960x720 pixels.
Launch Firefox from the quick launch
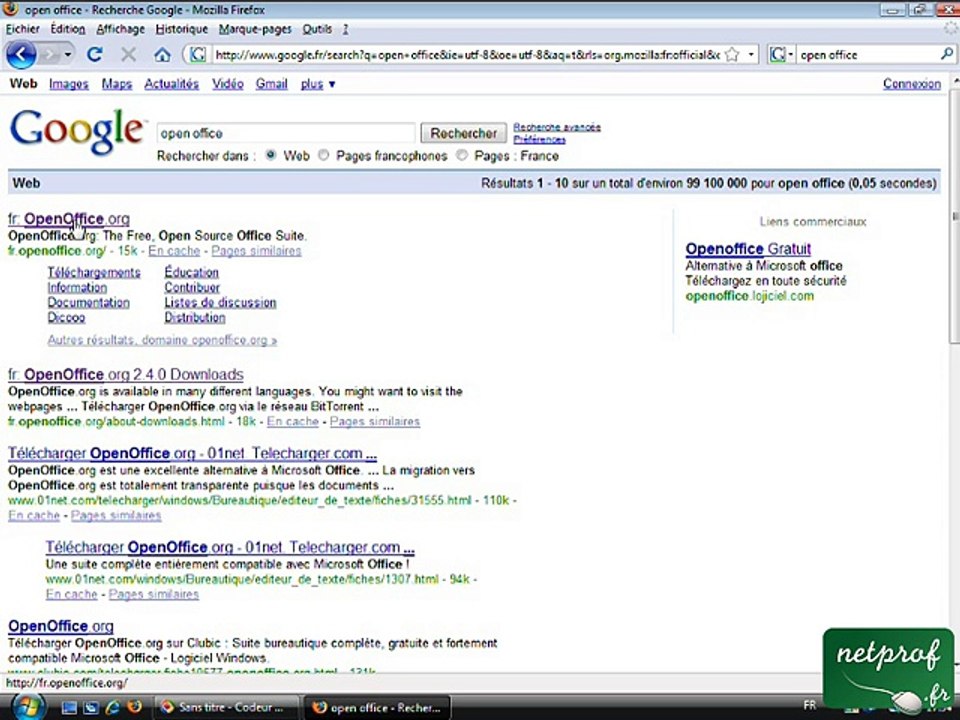[134, 707]
